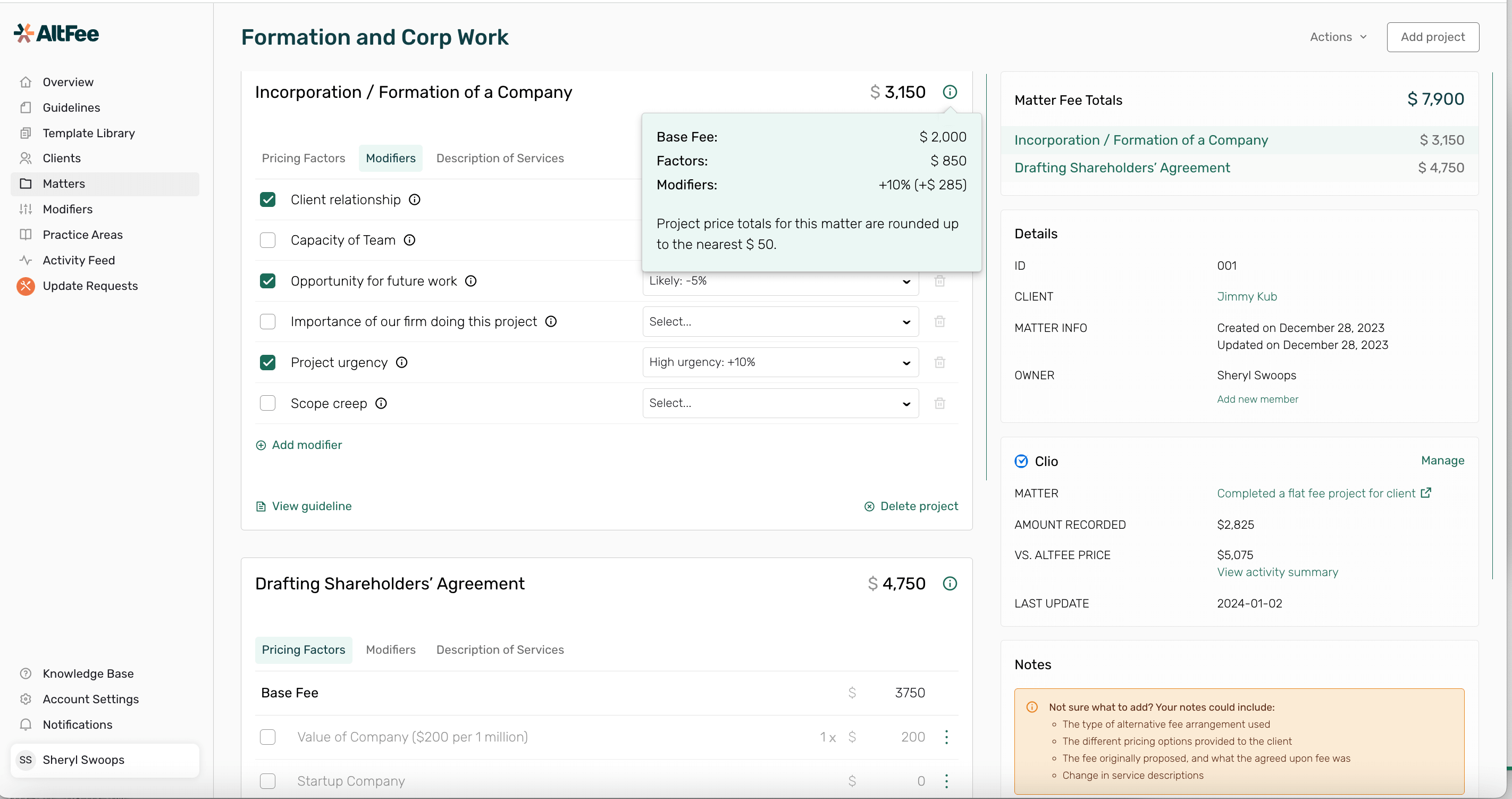Show info for Capacity of Team modifier
The image size is (1512, 799).
click(x=410, y=240)
